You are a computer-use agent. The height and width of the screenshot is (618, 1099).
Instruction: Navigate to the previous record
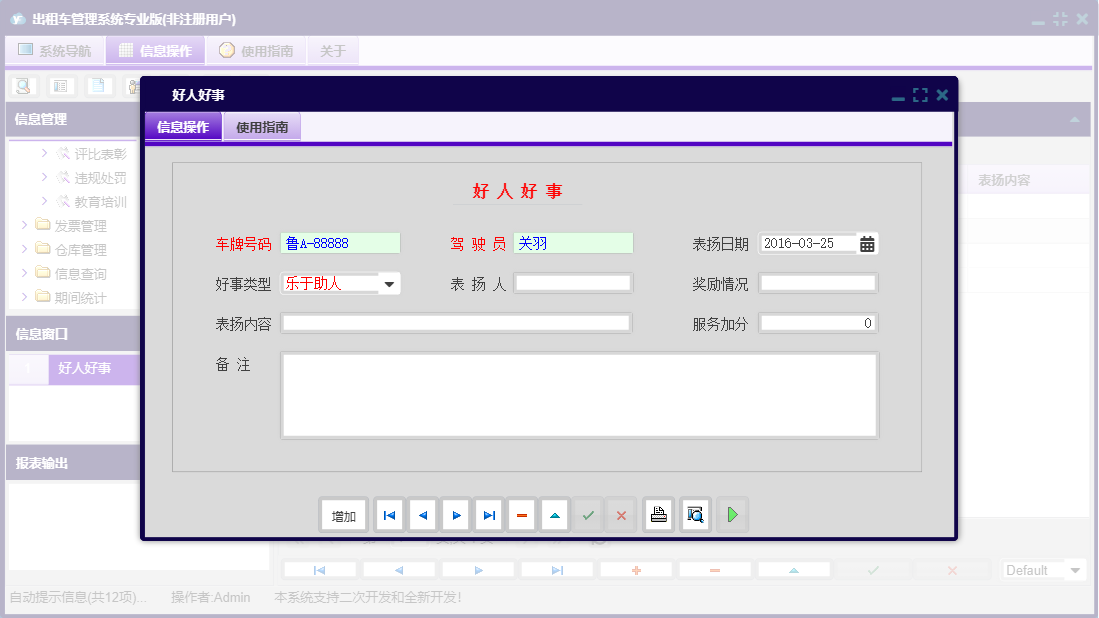422,514
